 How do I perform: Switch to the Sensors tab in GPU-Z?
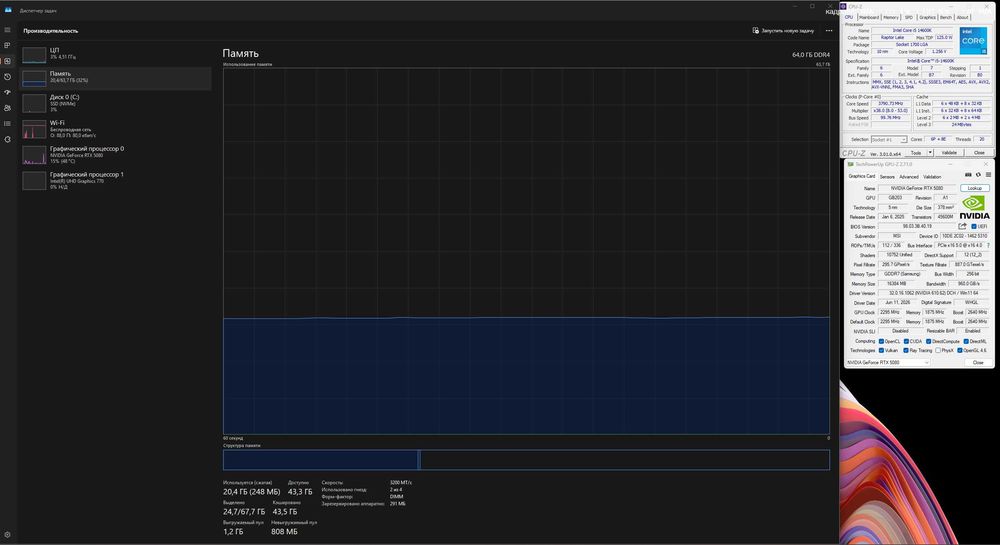coord(887,177)
